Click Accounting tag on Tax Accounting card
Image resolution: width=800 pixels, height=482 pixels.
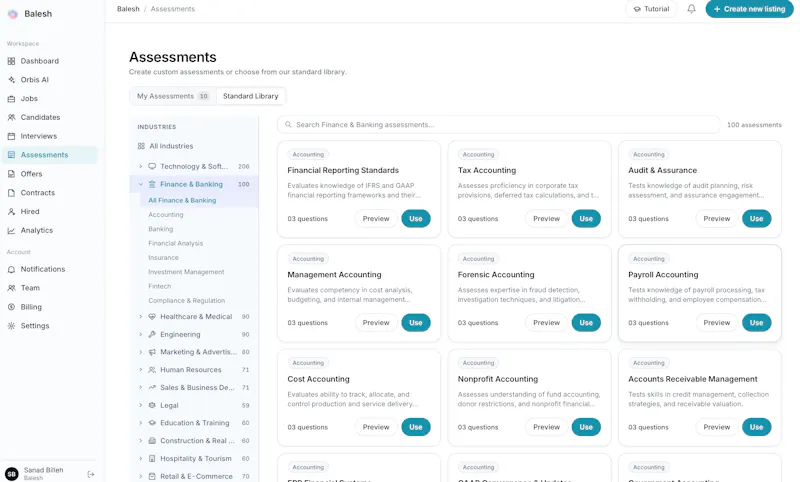coord(478,155)
